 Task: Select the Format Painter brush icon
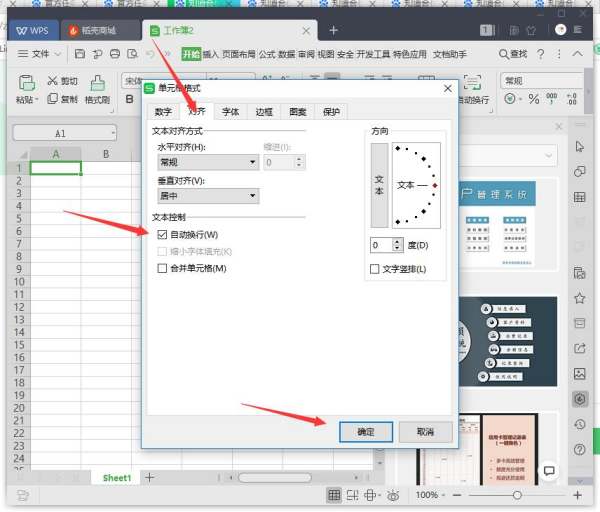[98, 83]
